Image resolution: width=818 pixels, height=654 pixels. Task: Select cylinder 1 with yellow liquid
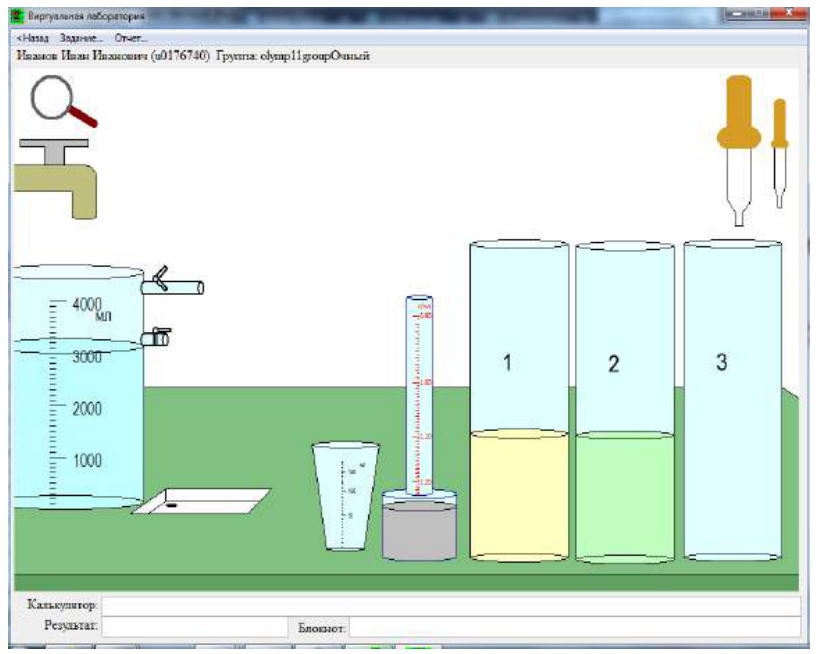pos(519,401)
